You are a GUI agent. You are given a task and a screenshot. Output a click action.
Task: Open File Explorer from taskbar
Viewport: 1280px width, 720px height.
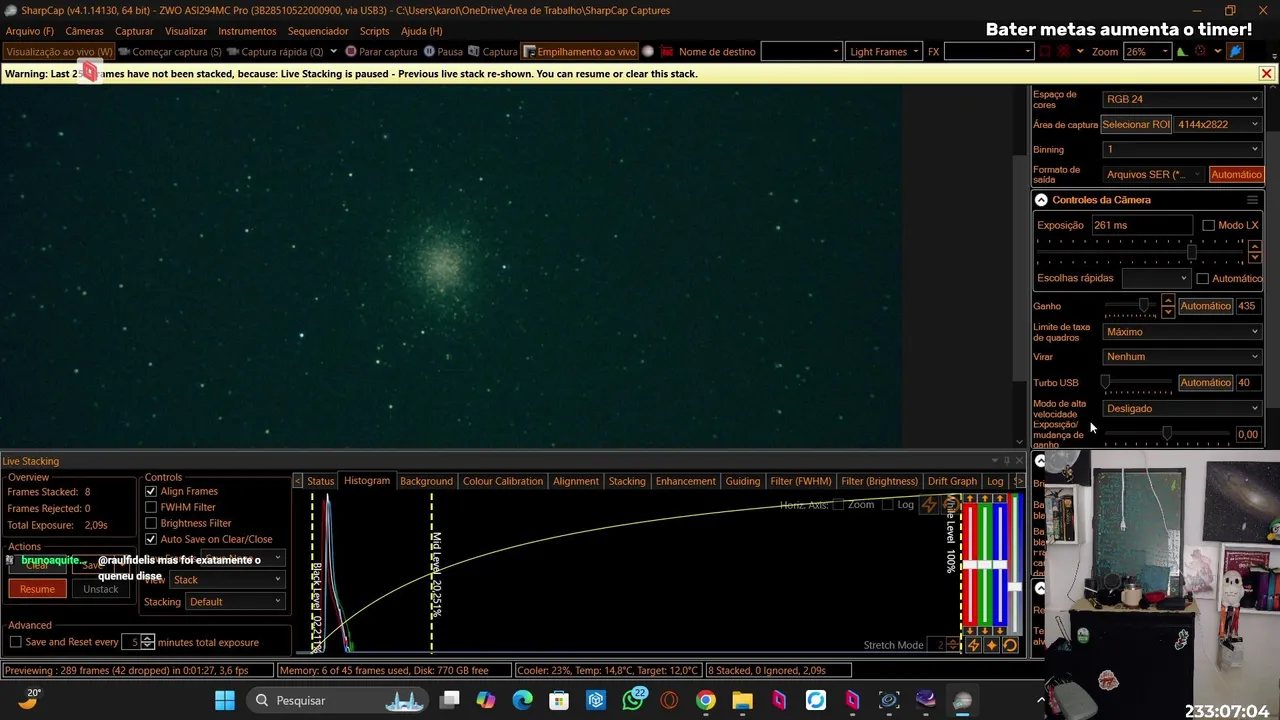[x=742, y=700]
